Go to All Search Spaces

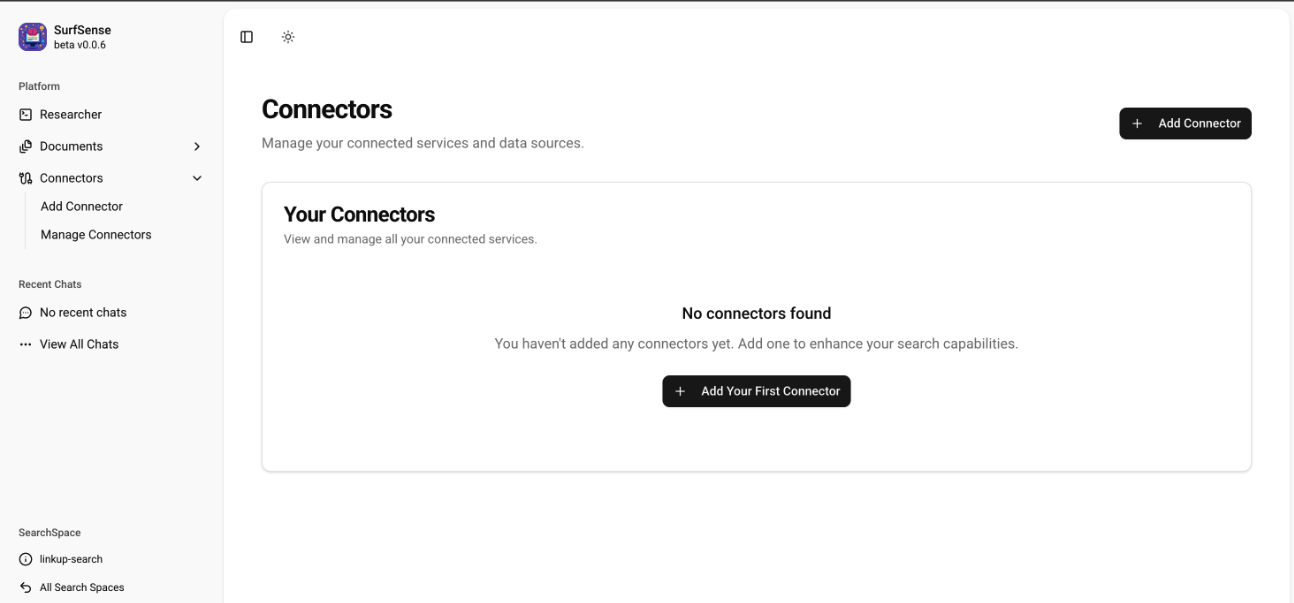[81, 587]
